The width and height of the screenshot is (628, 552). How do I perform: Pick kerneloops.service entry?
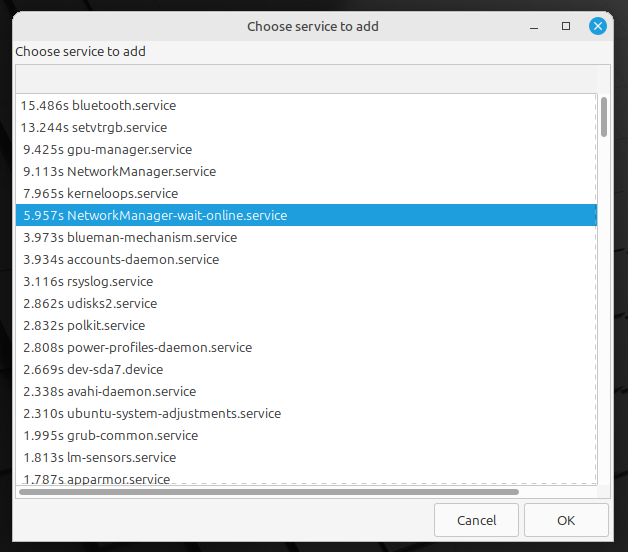pos(306,193)
